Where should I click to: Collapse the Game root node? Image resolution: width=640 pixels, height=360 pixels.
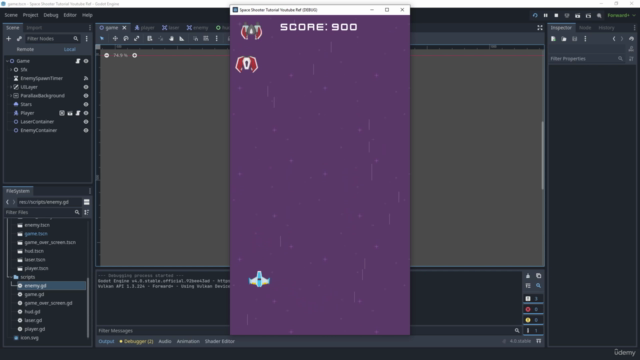point(7,61)
